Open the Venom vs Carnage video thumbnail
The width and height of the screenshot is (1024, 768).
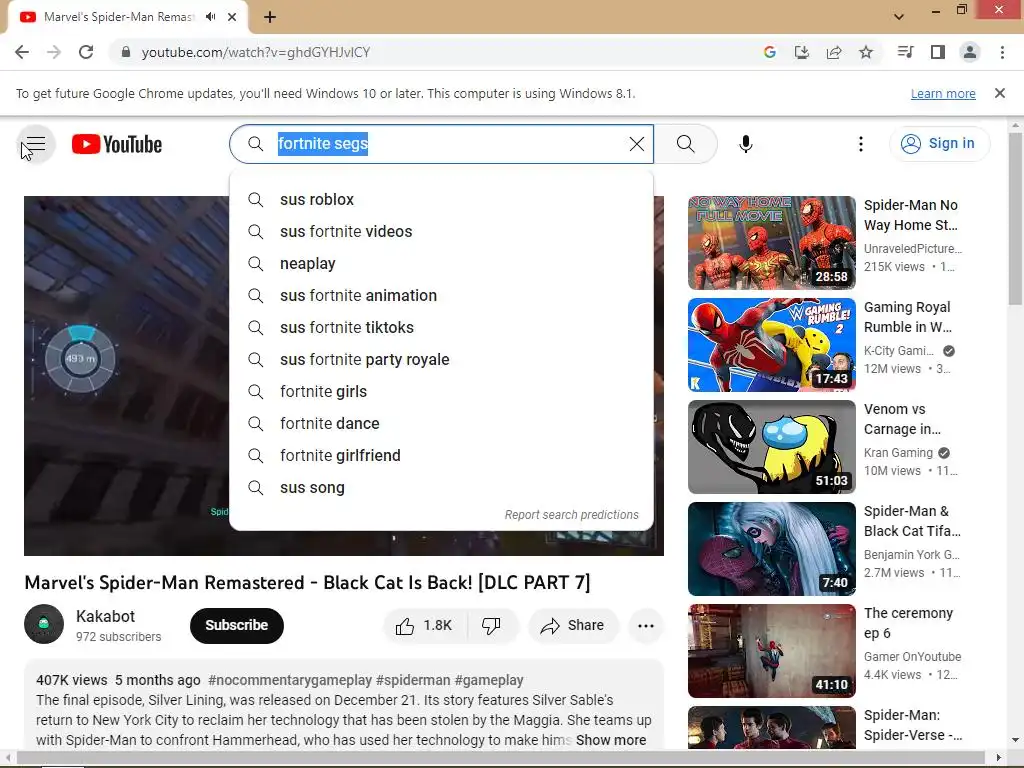pos(772,447)
